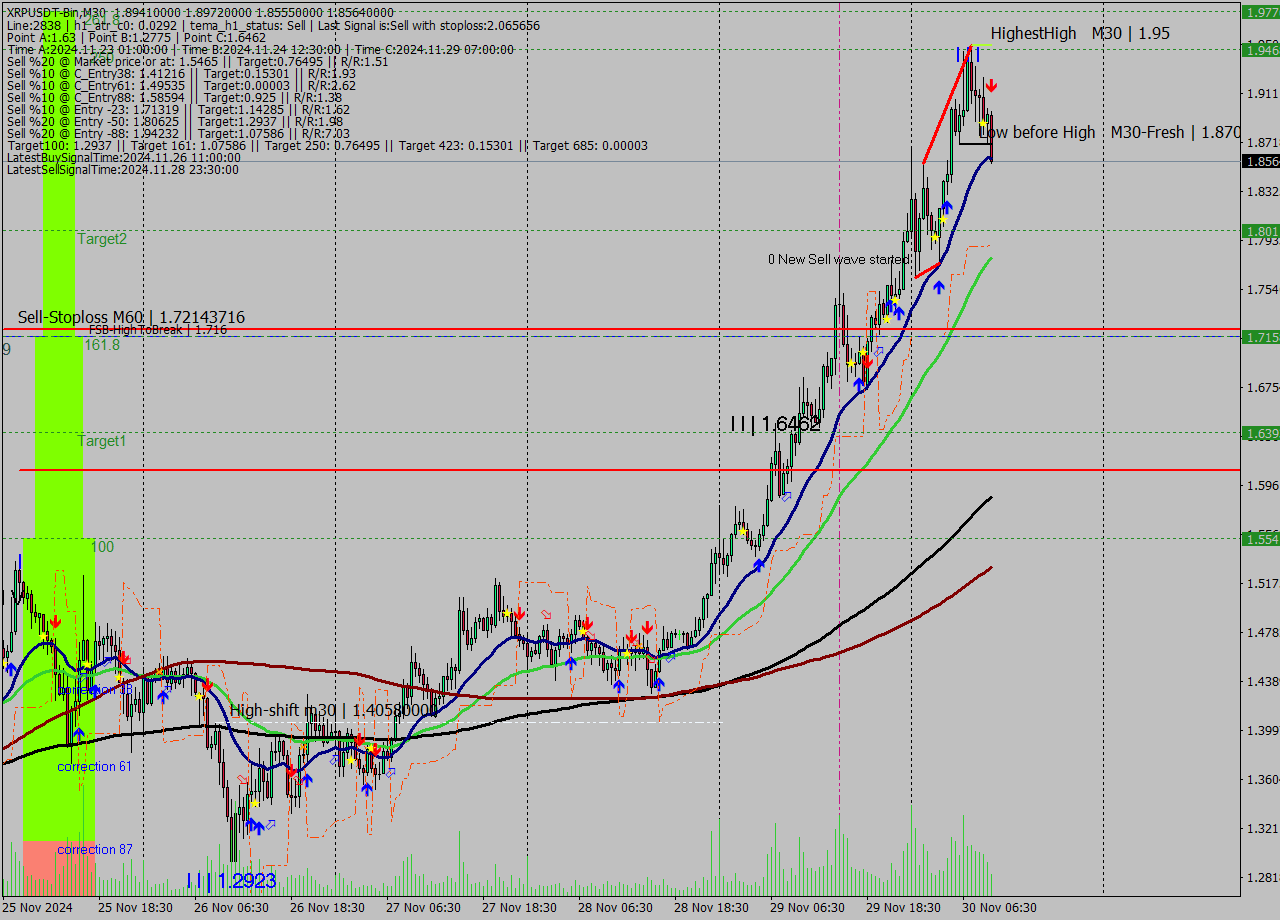Viewport: 1280px width, 920px height.
Task: Click 'High-shift m30 | 1.40580000' label
Action: (334, 711)
